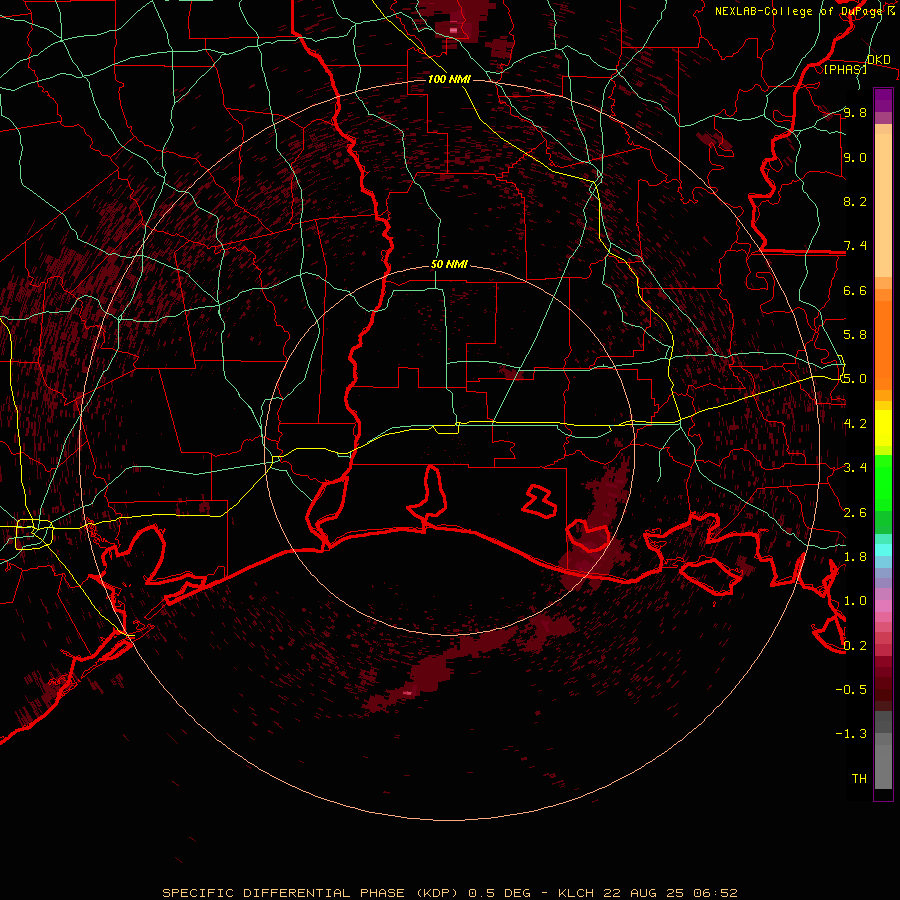Click the 0.5 DEG elevation text
The image size is (900, 900).
click(499, 893)
